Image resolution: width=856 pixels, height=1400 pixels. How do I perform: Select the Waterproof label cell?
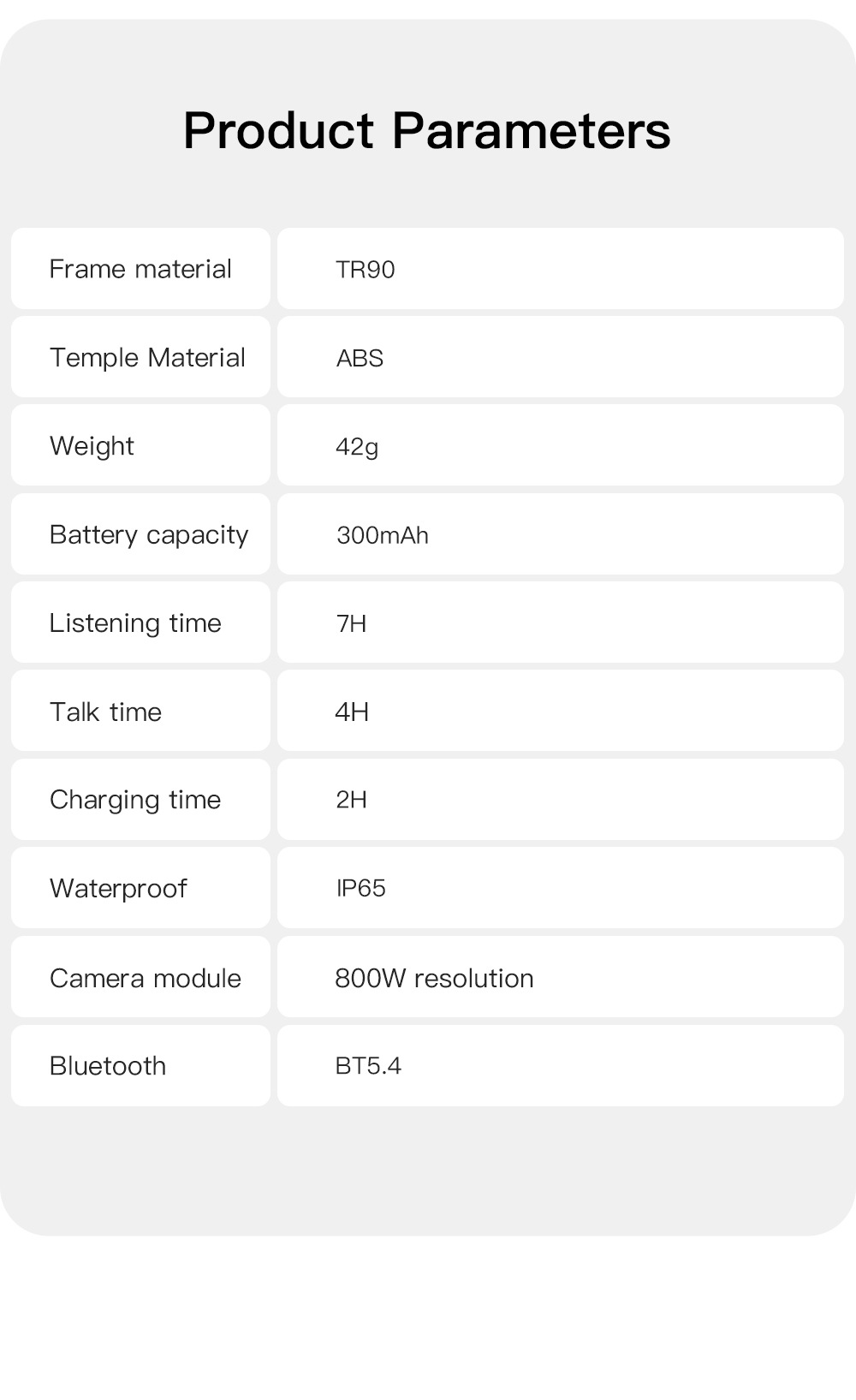pyautogui.click(x=140, y=887)
